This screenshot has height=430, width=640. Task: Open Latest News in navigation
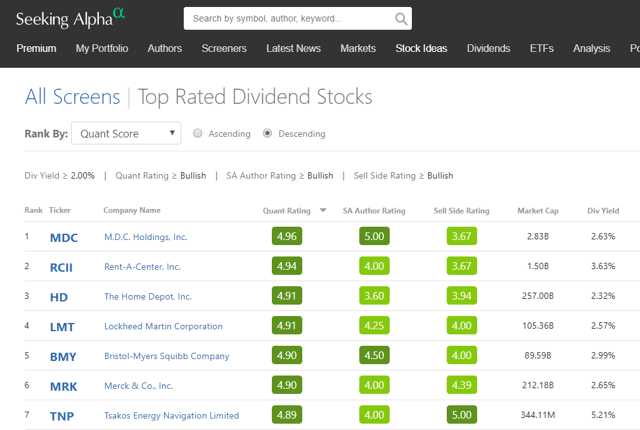(293, 48)
